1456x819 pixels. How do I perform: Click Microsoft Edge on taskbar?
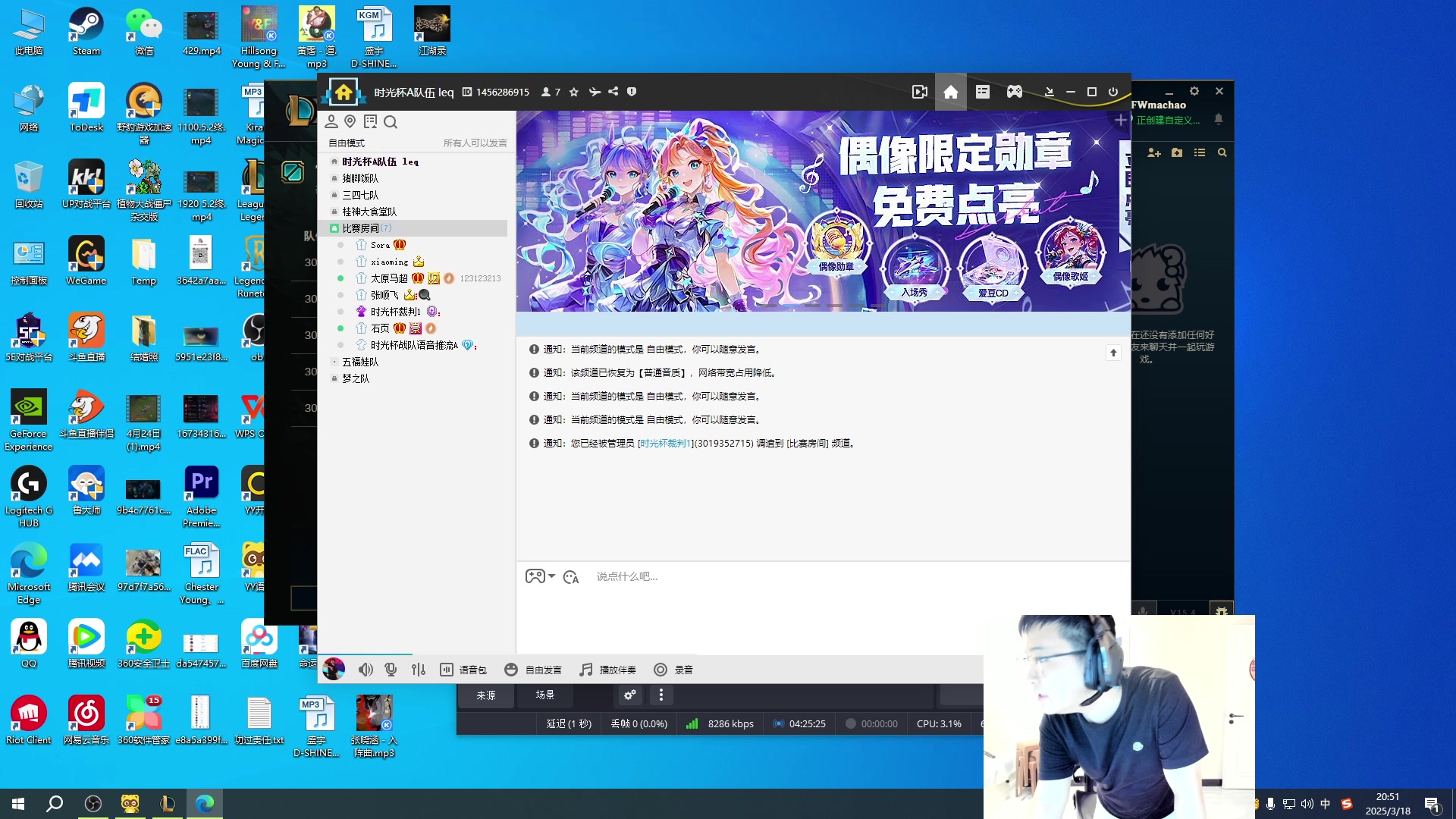(x=205, y=804)
